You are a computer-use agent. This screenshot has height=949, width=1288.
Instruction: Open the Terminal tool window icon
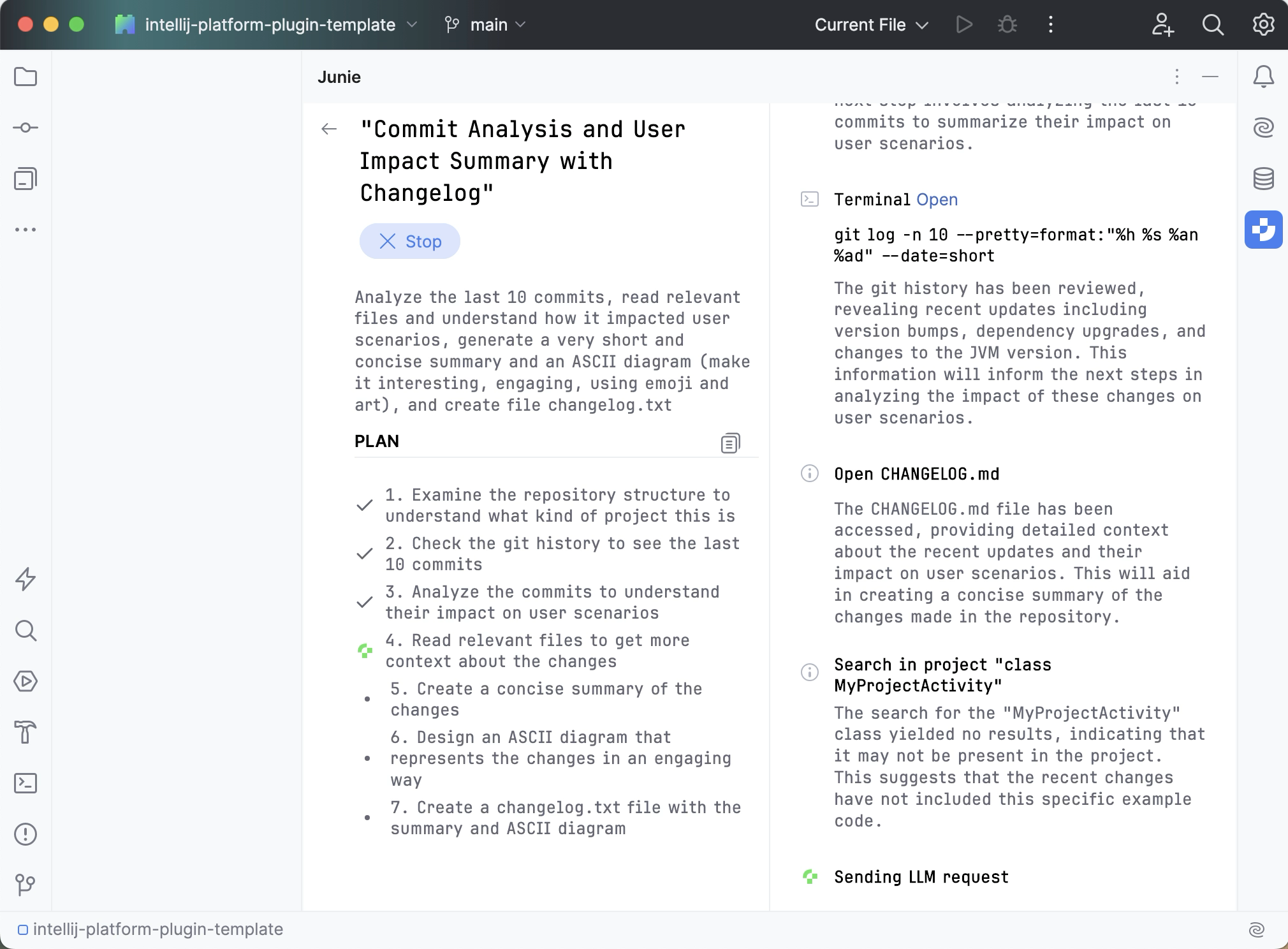[x=26, y=783]
